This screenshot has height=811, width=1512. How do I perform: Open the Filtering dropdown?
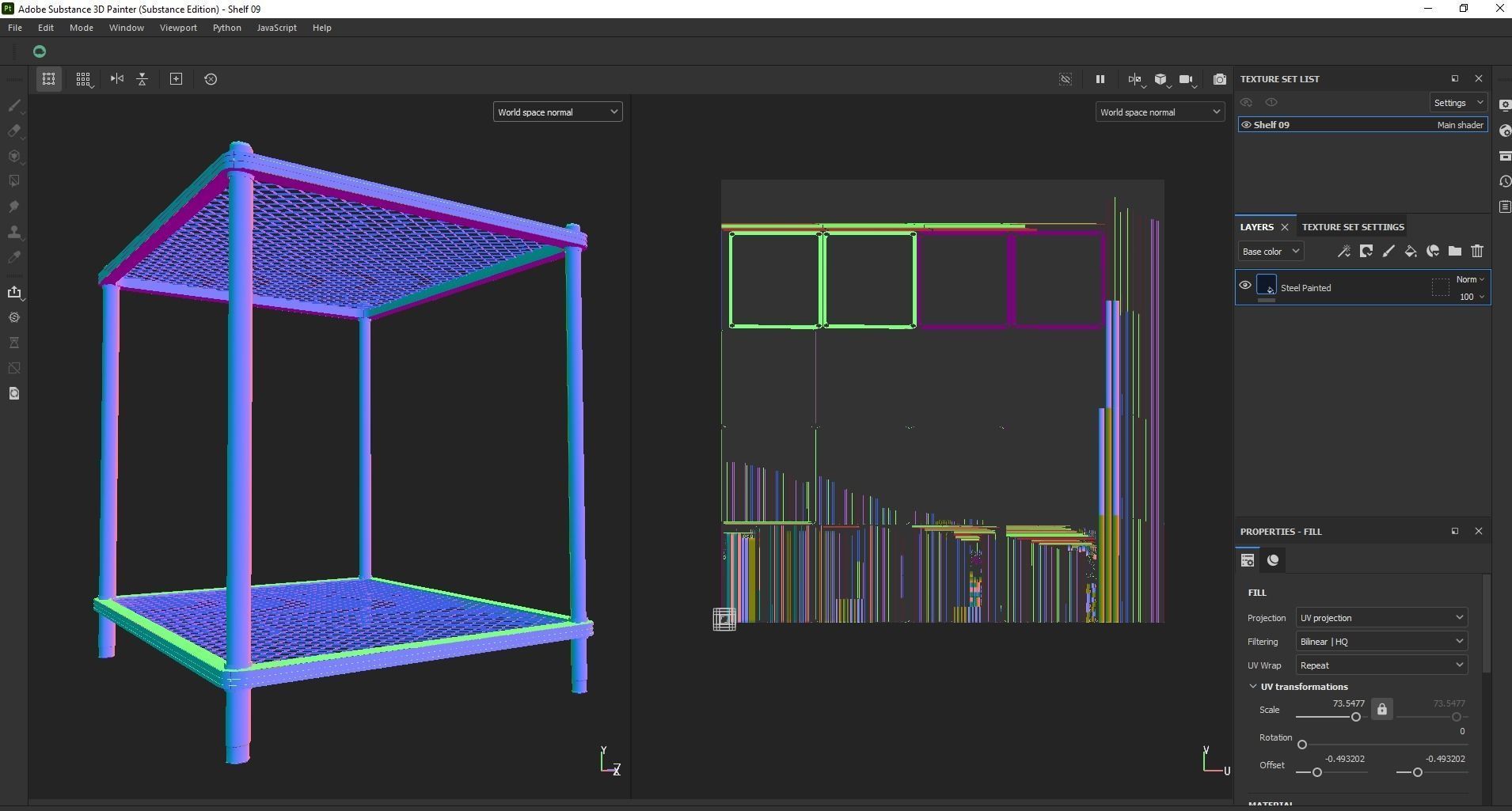click(x=1381, y=642)
